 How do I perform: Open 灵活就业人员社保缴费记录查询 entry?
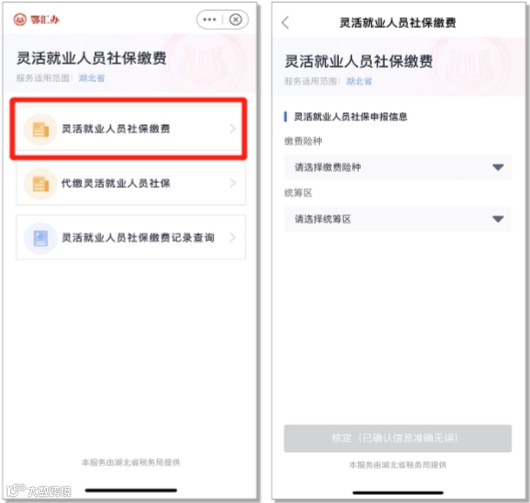point(130,238)
